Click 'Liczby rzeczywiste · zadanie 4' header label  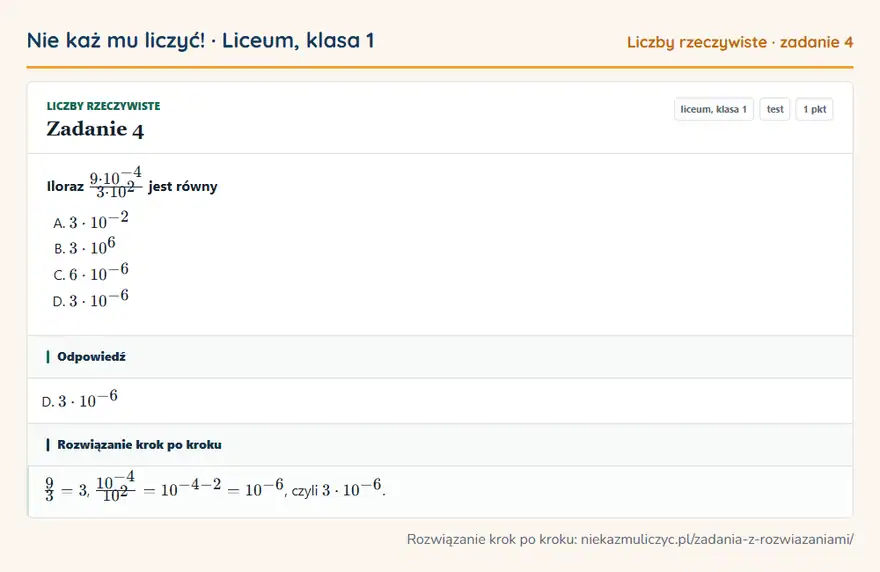point(740,42)
